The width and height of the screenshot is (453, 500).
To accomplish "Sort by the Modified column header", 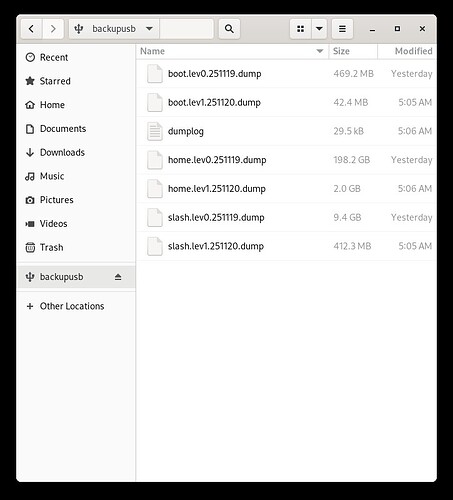I will [407, 51].
